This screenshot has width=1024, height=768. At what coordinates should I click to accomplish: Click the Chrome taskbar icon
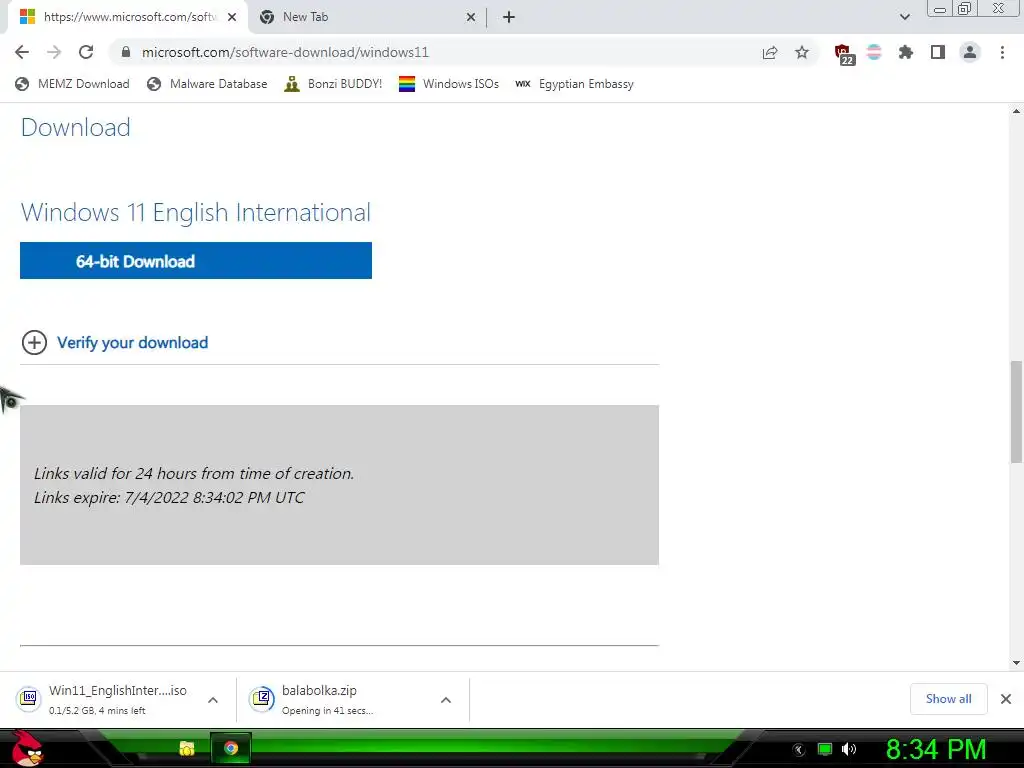point(231,748)
